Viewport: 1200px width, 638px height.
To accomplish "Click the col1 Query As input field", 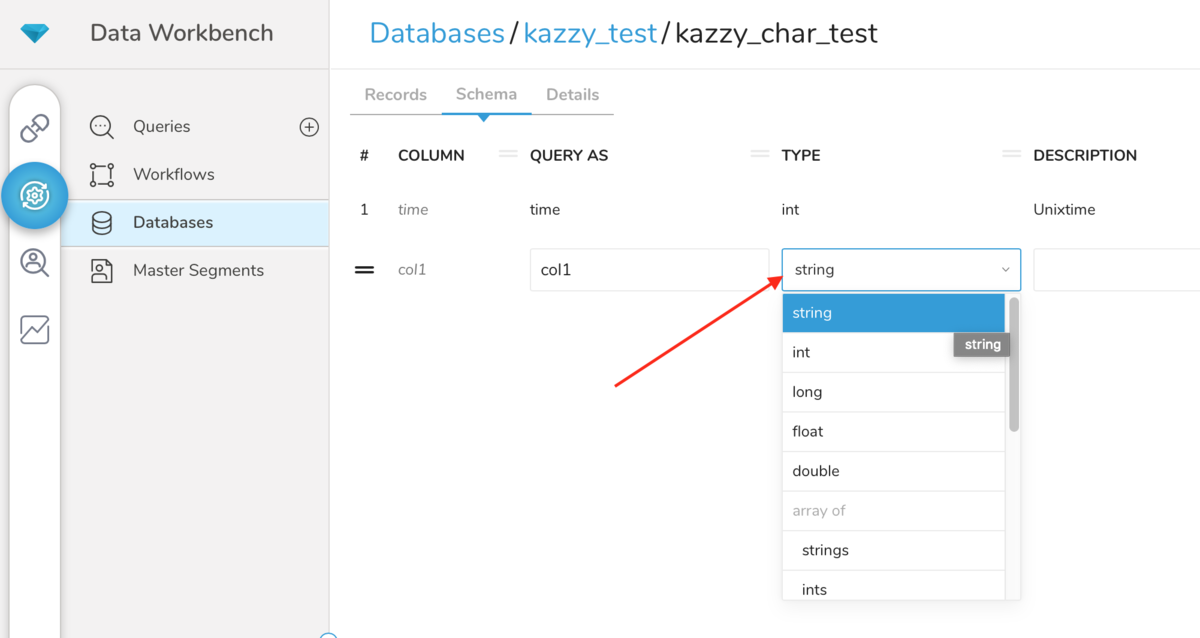I will pos(649,269).
